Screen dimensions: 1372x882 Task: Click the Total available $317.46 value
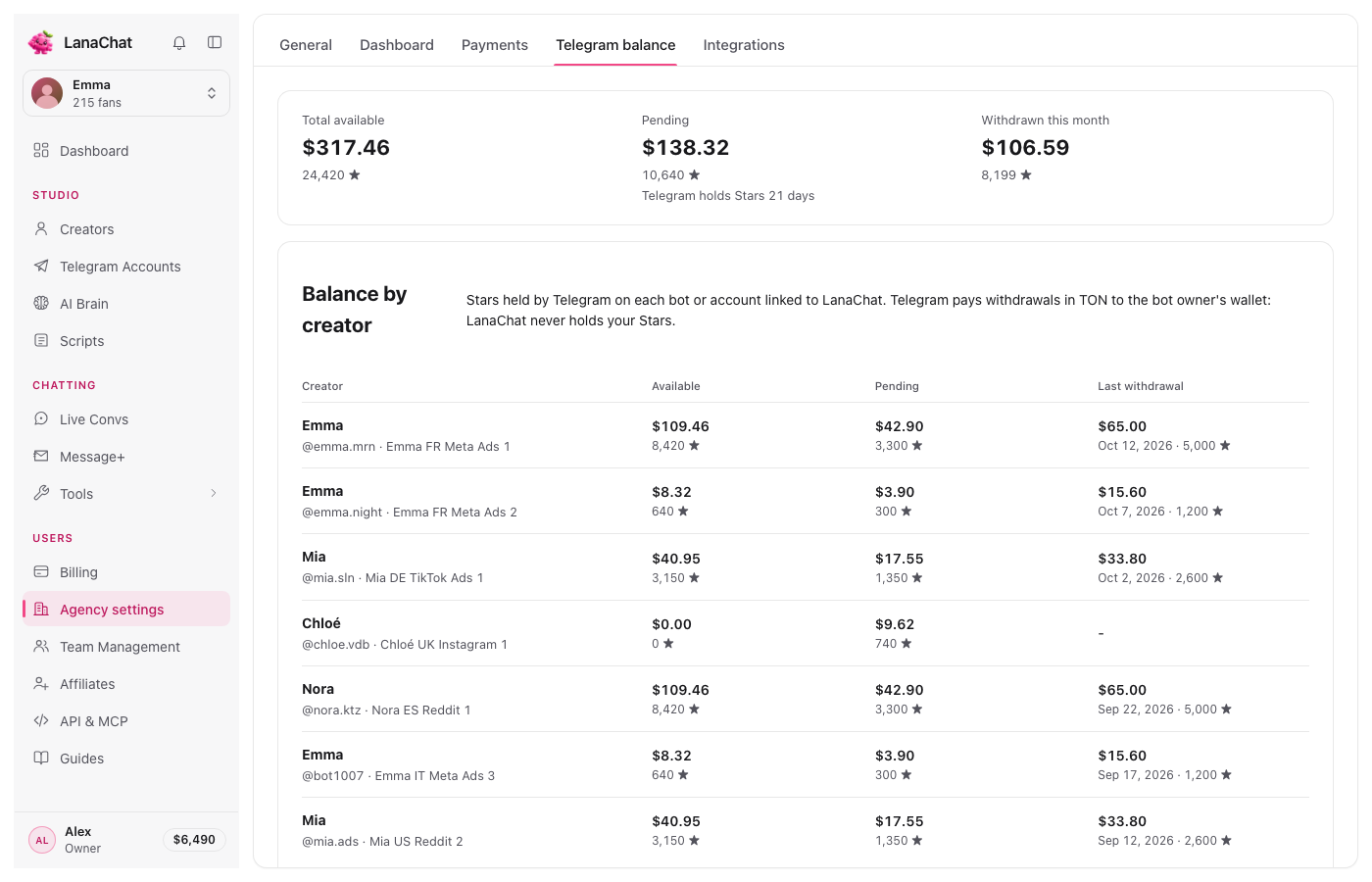point(346,148)
